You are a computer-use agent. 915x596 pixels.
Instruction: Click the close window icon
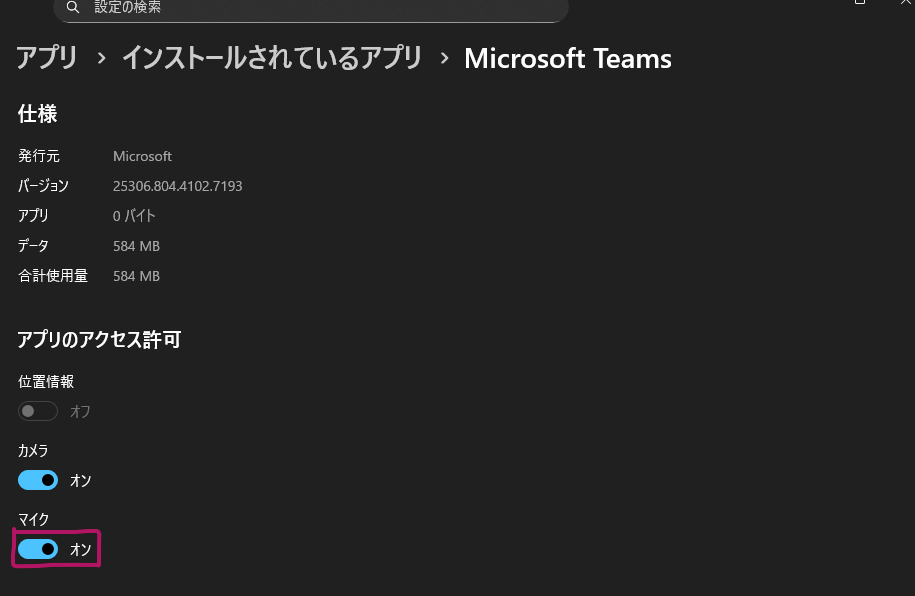906,4
